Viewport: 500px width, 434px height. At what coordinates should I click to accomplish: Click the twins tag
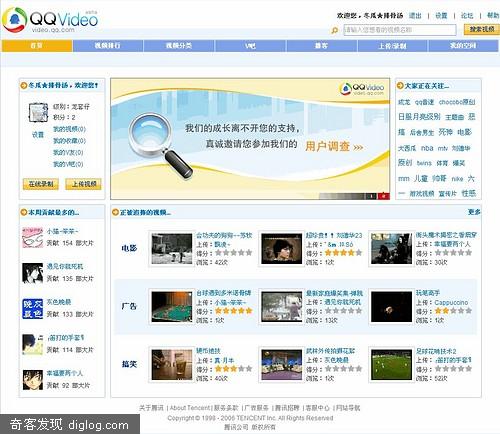[x=424, y=163]
